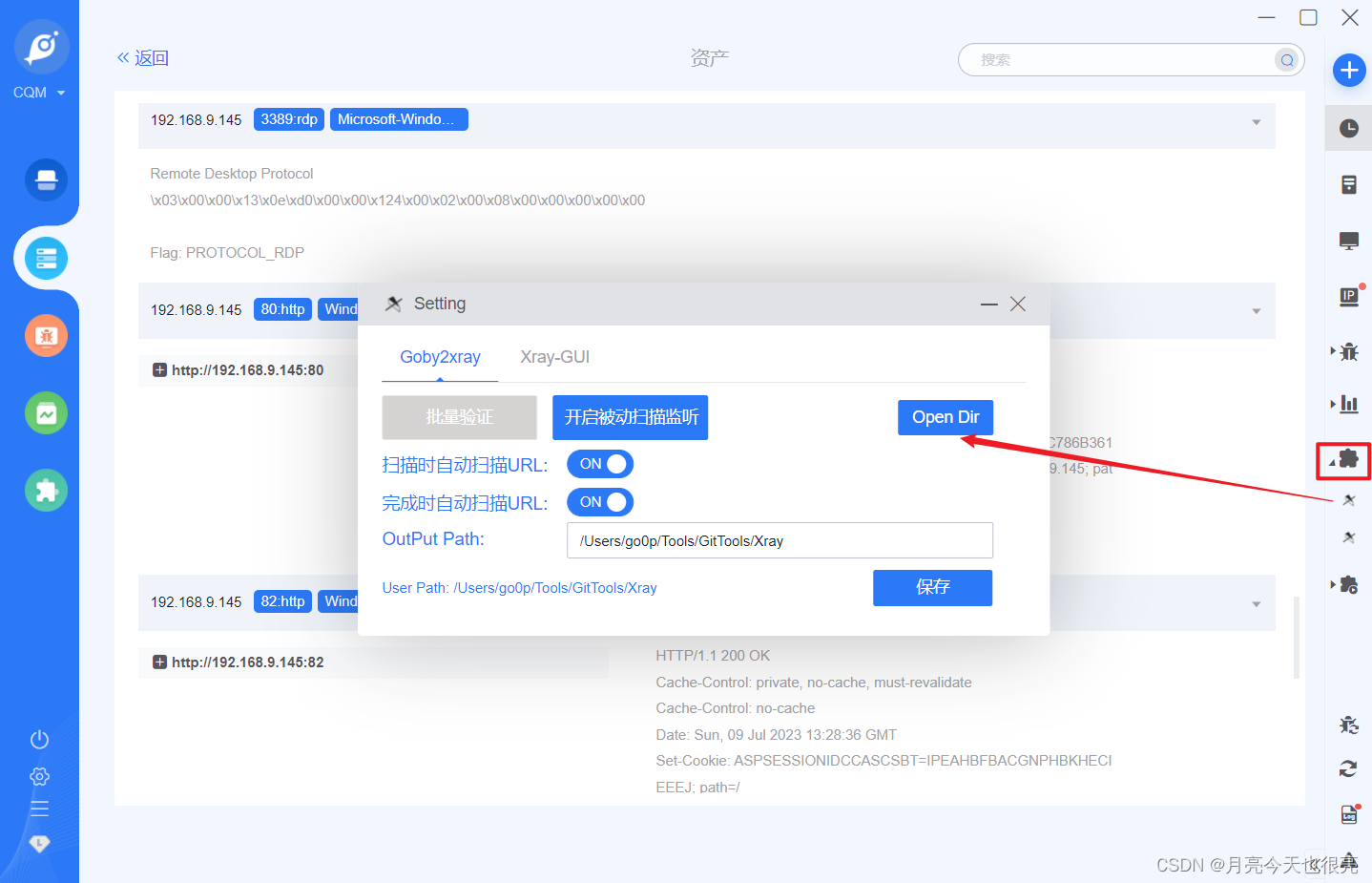Expand the bug icon group triangle

click(1333, 351)
